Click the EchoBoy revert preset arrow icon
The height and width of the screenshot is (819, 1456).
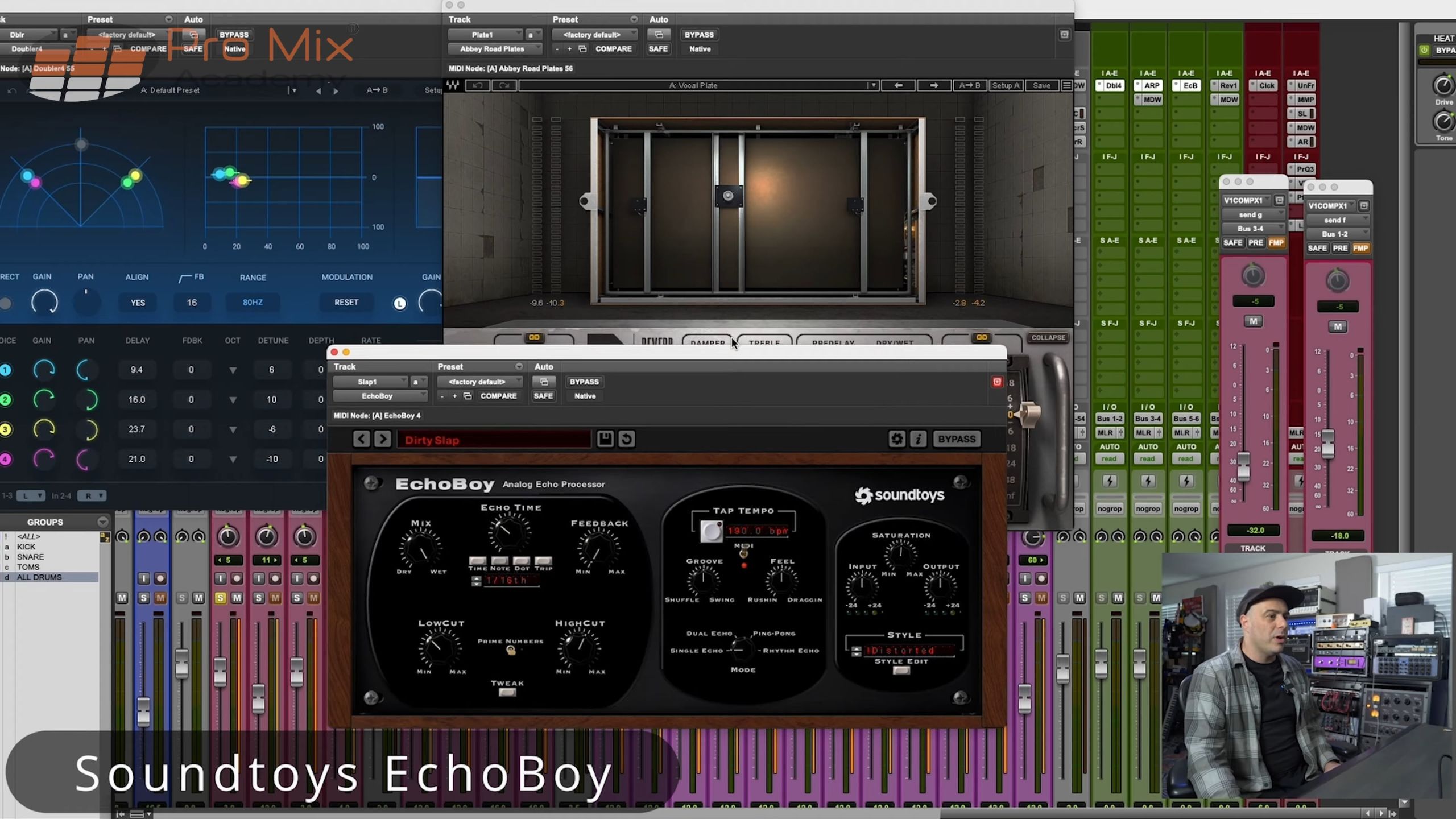click(626, 439)
